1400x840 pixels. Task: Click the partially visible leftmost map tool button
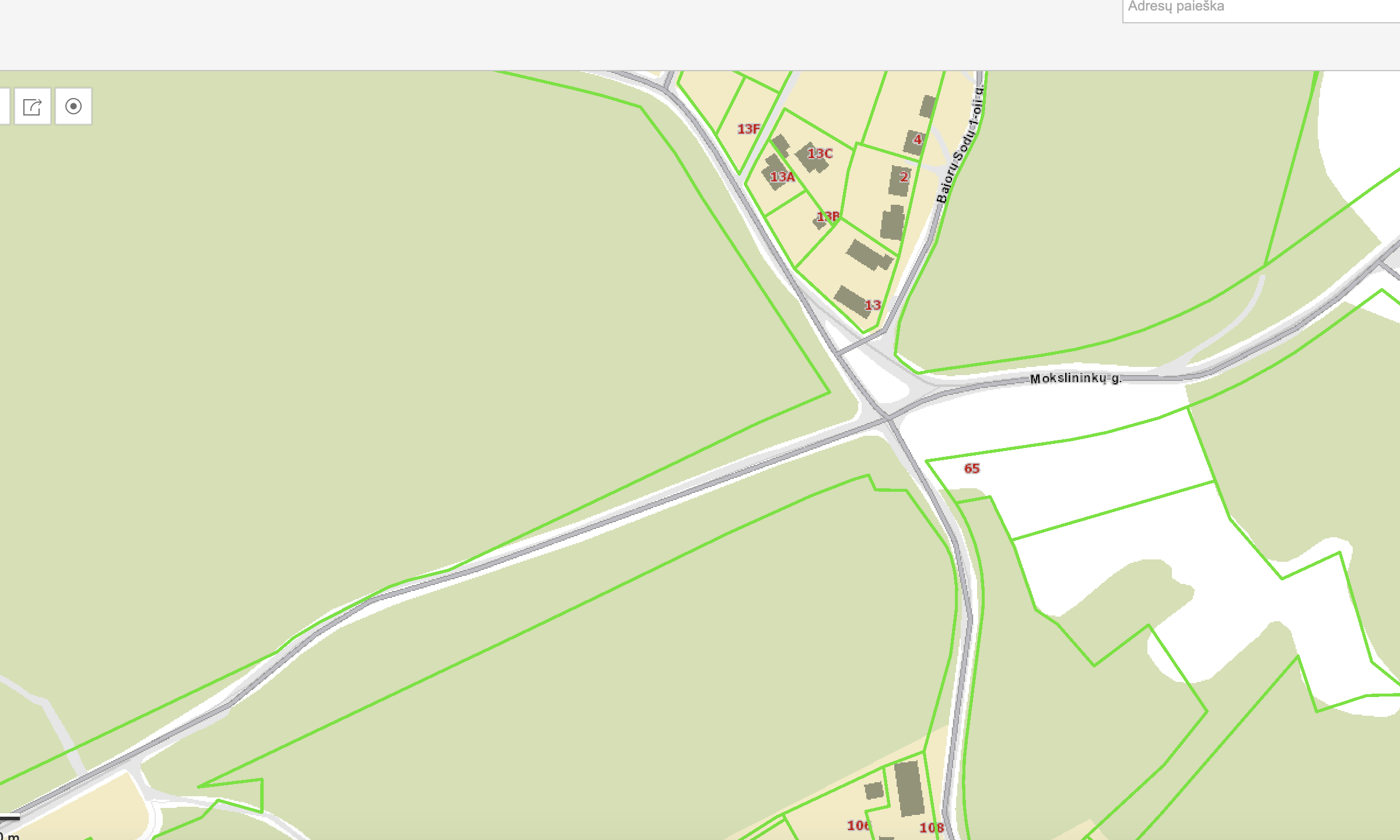click(5, 106)
